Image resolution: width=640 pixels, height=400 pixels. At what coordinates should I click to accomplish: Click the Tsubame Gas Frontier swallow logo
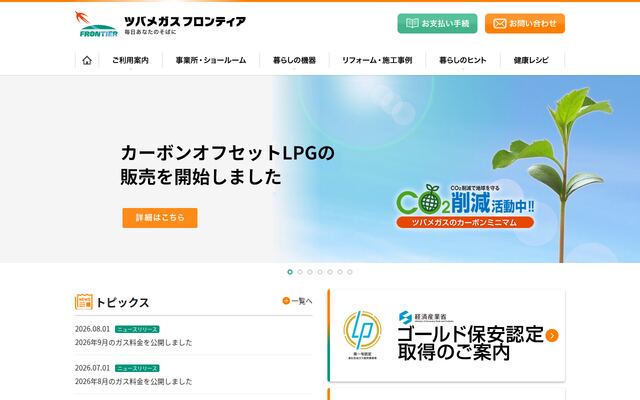(x=96, y=24)
